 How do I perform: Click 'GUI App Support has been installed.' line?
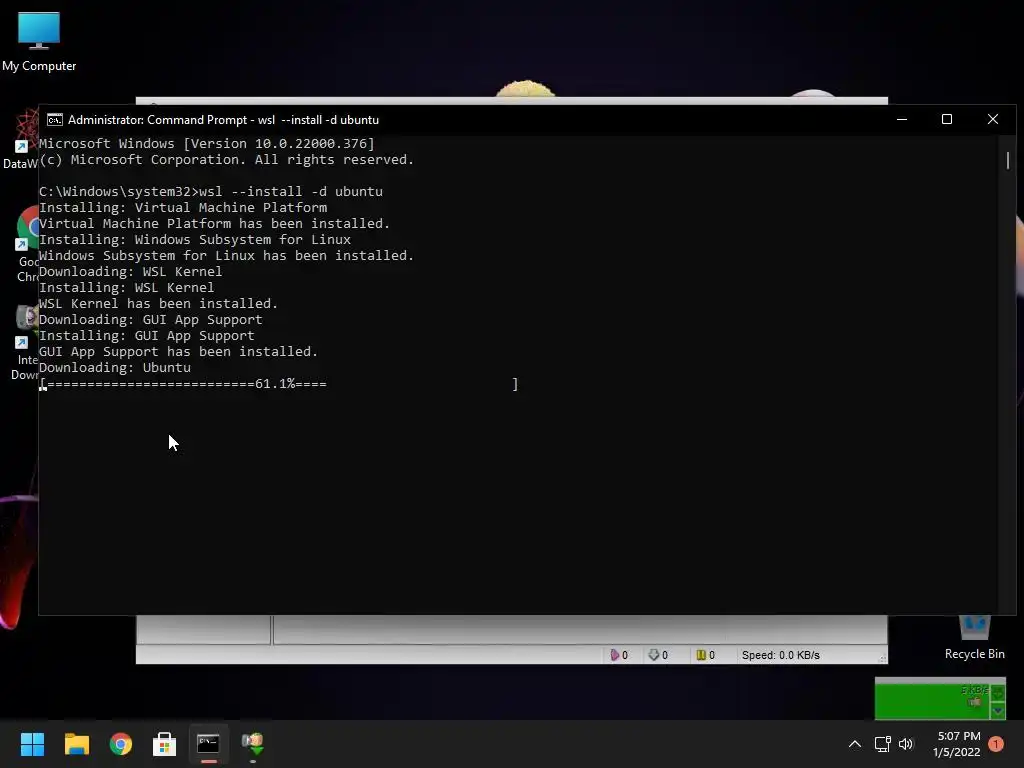(178, 351)
